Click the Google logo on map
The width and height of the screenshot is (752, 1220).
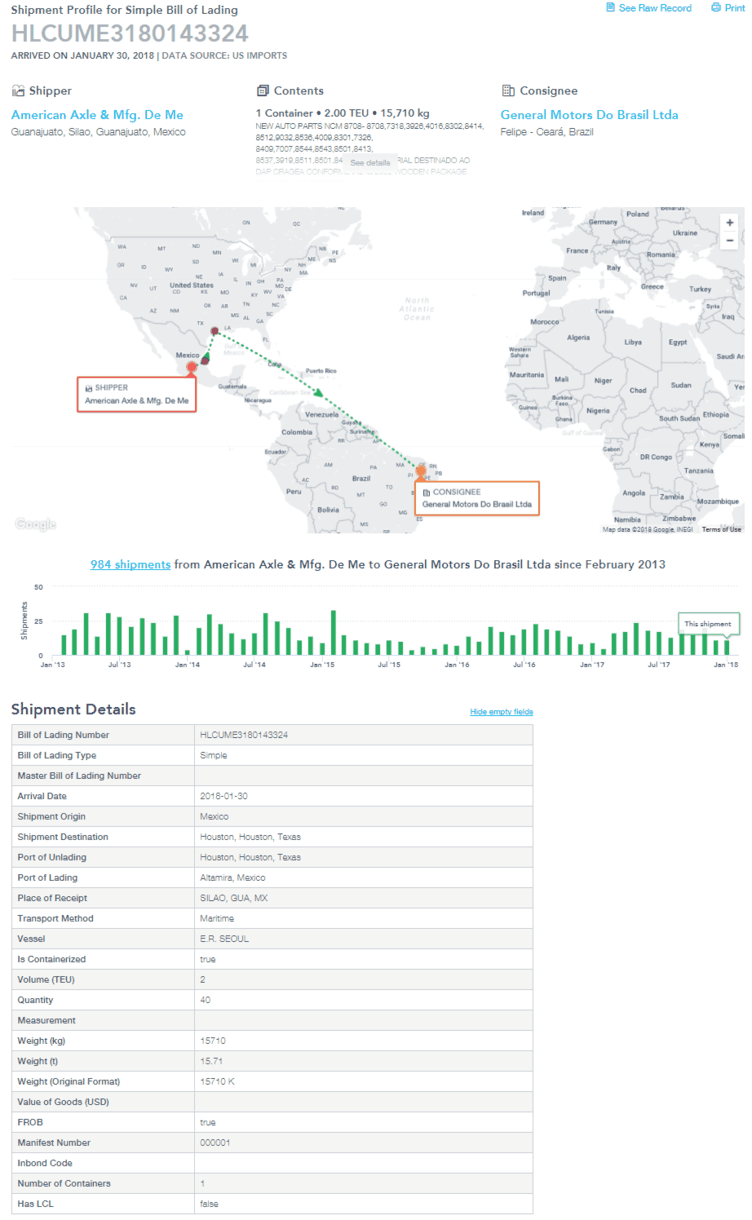[36, 525]
